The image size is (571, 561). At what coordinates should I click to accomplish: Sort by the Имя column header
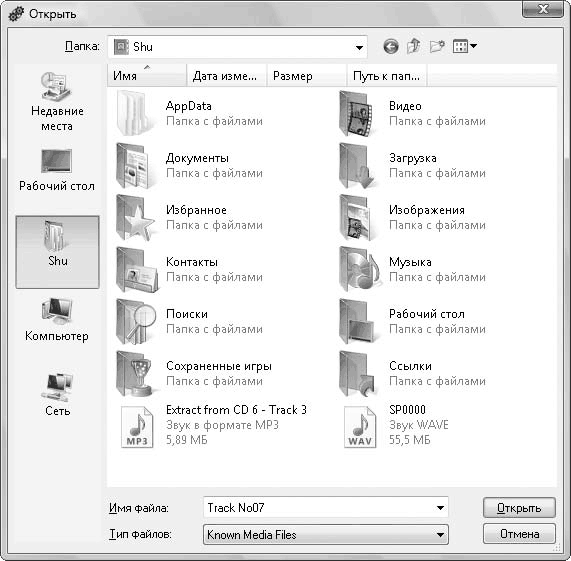click(x=147, y=76)
